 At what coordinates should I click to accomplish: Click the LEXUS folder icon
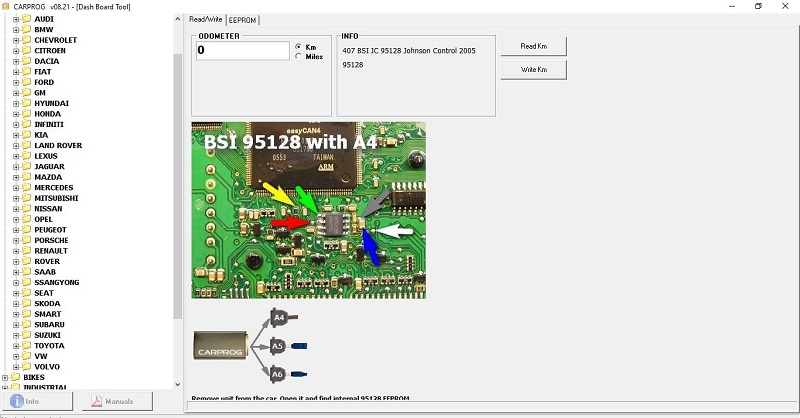tap(27, 156)
